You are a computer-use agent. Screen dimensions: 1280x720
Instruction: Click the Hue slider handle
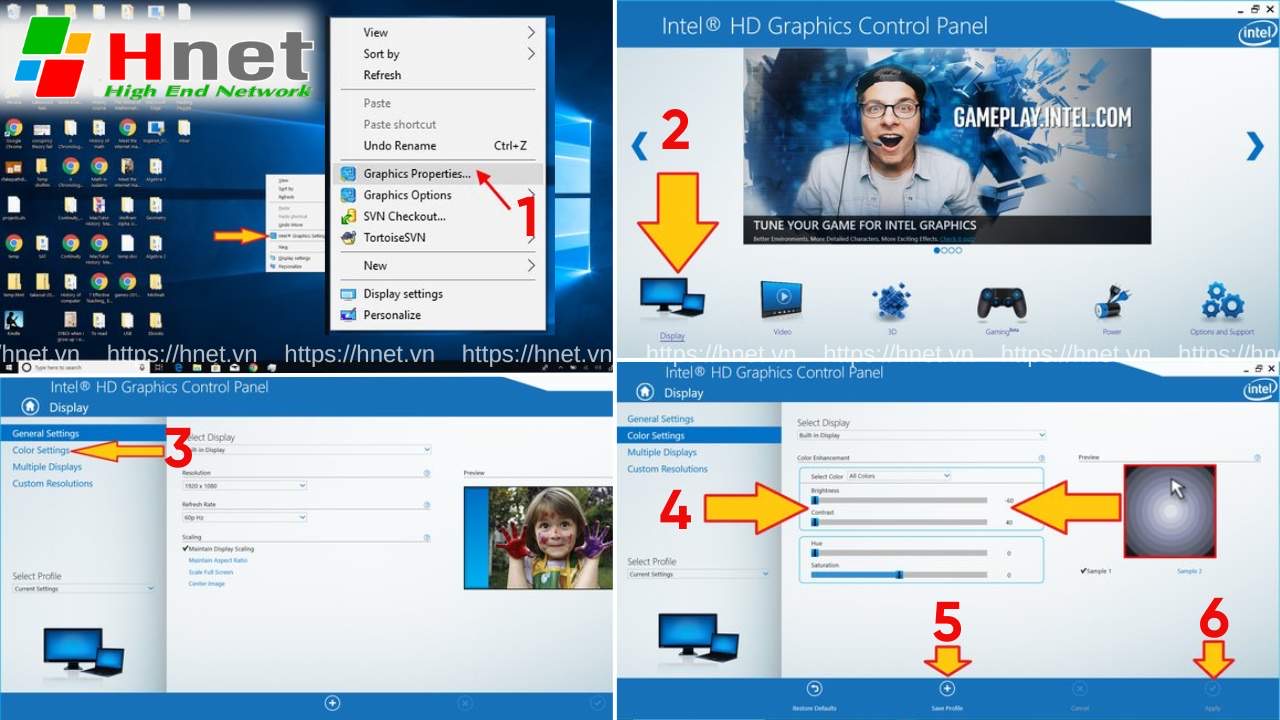point(815,553)
